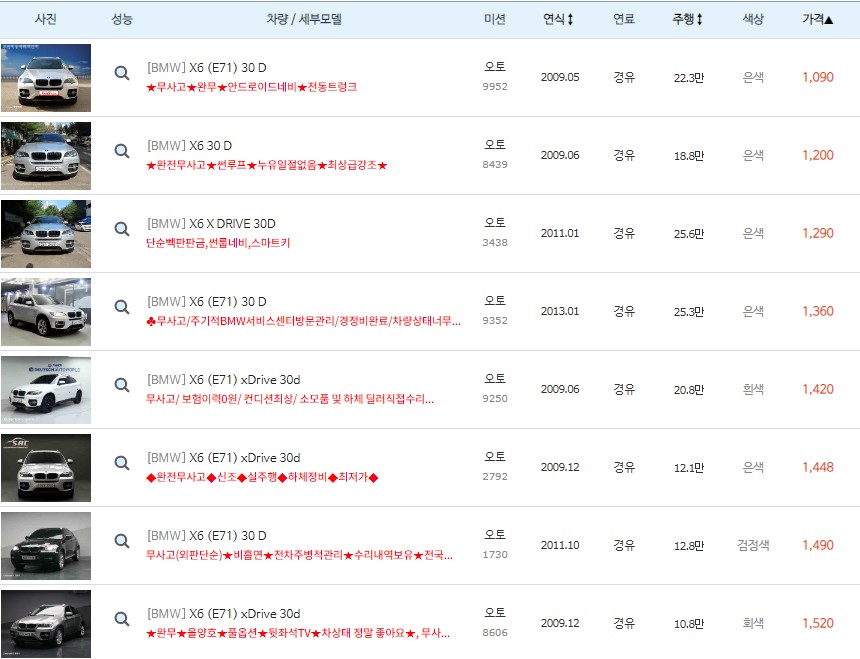The height and width of the screenshot is (659, 860).
Task: Open performance check for the 1,520 car
Action: 122,618
